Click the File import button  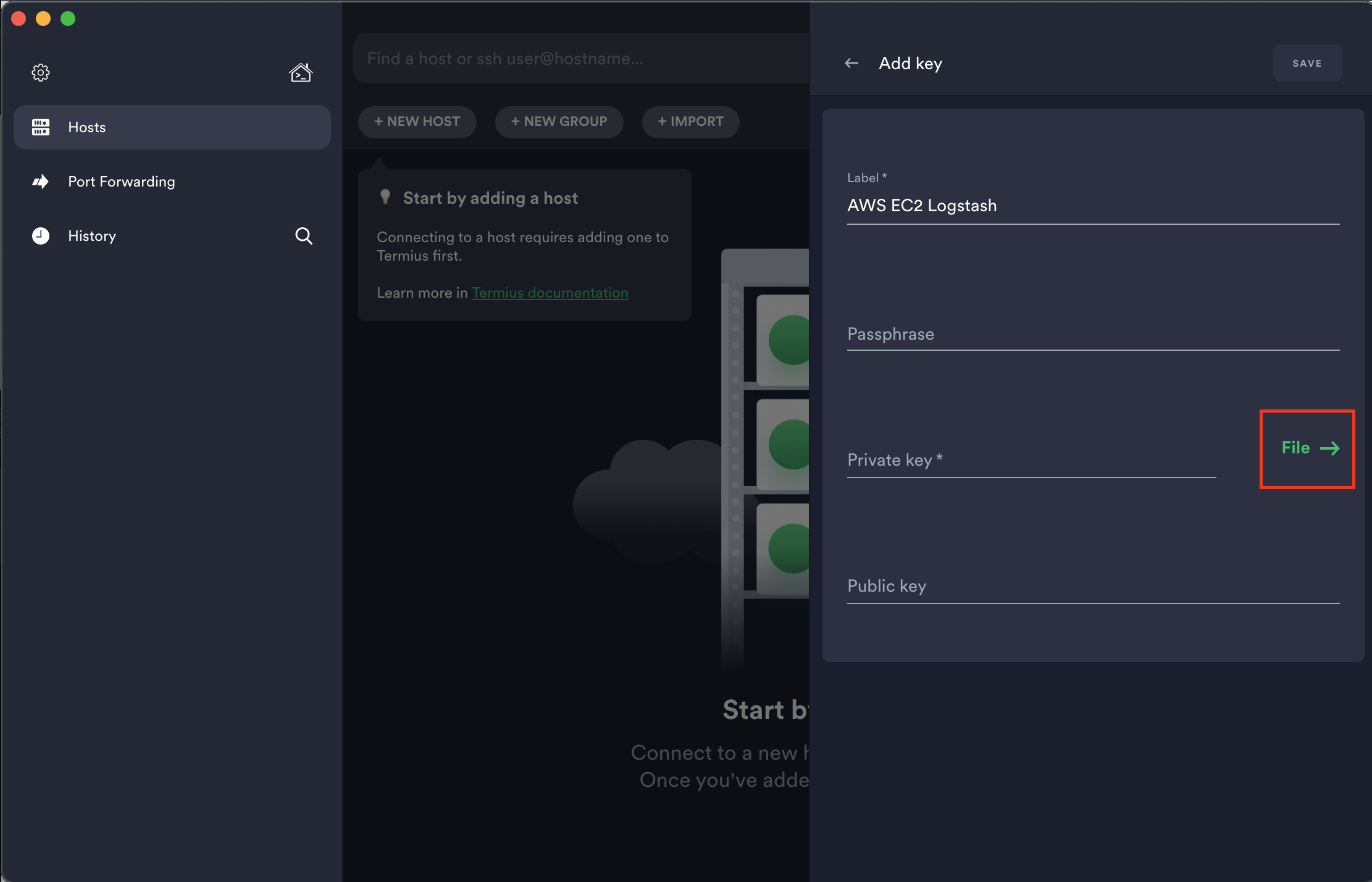click(1308, 448)
